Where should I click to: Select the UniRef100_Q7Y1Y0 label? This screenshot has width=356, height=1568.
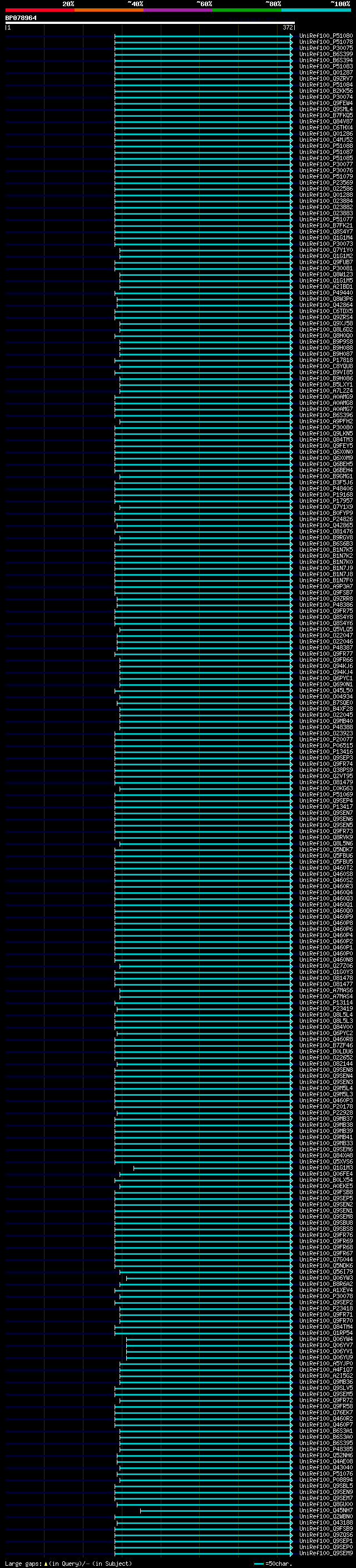[x=326, y=250]
